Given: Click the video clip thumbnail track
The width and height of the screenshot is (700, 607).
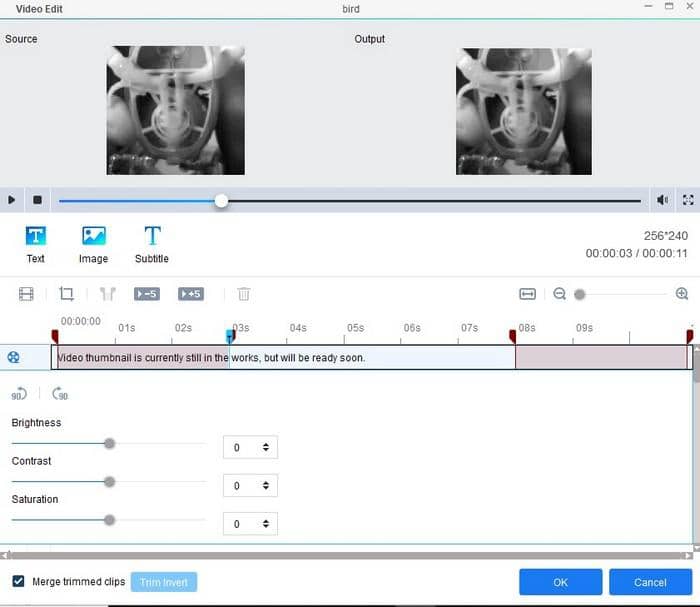Looking at the screenshot, I should click(x=372, y=357).
